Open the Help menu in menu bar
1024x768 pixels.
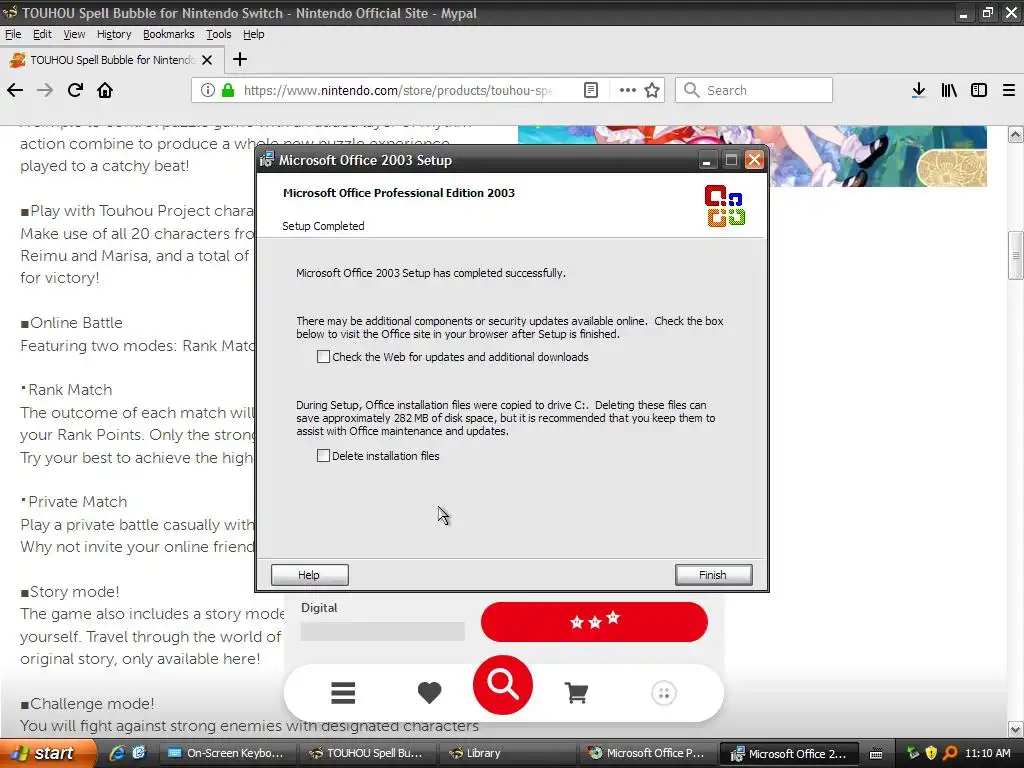pyautogui.click(x=253, y=34)
